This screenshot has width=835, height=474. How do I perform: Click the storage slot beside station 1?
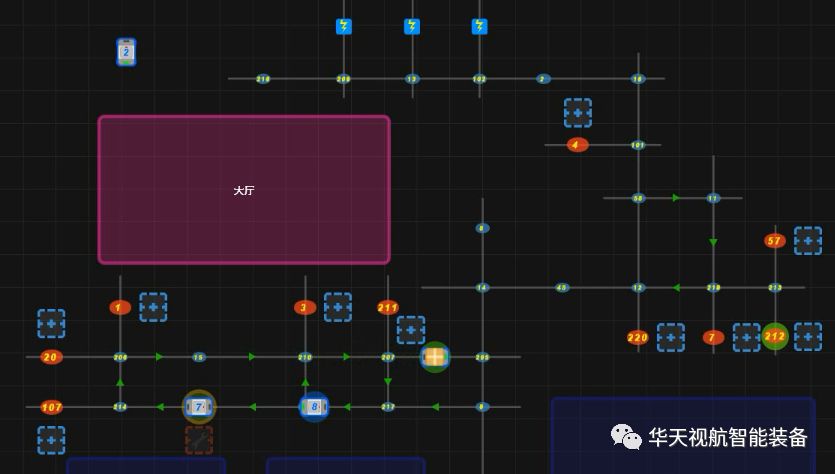pyautogui.click(x=153, y=307)
